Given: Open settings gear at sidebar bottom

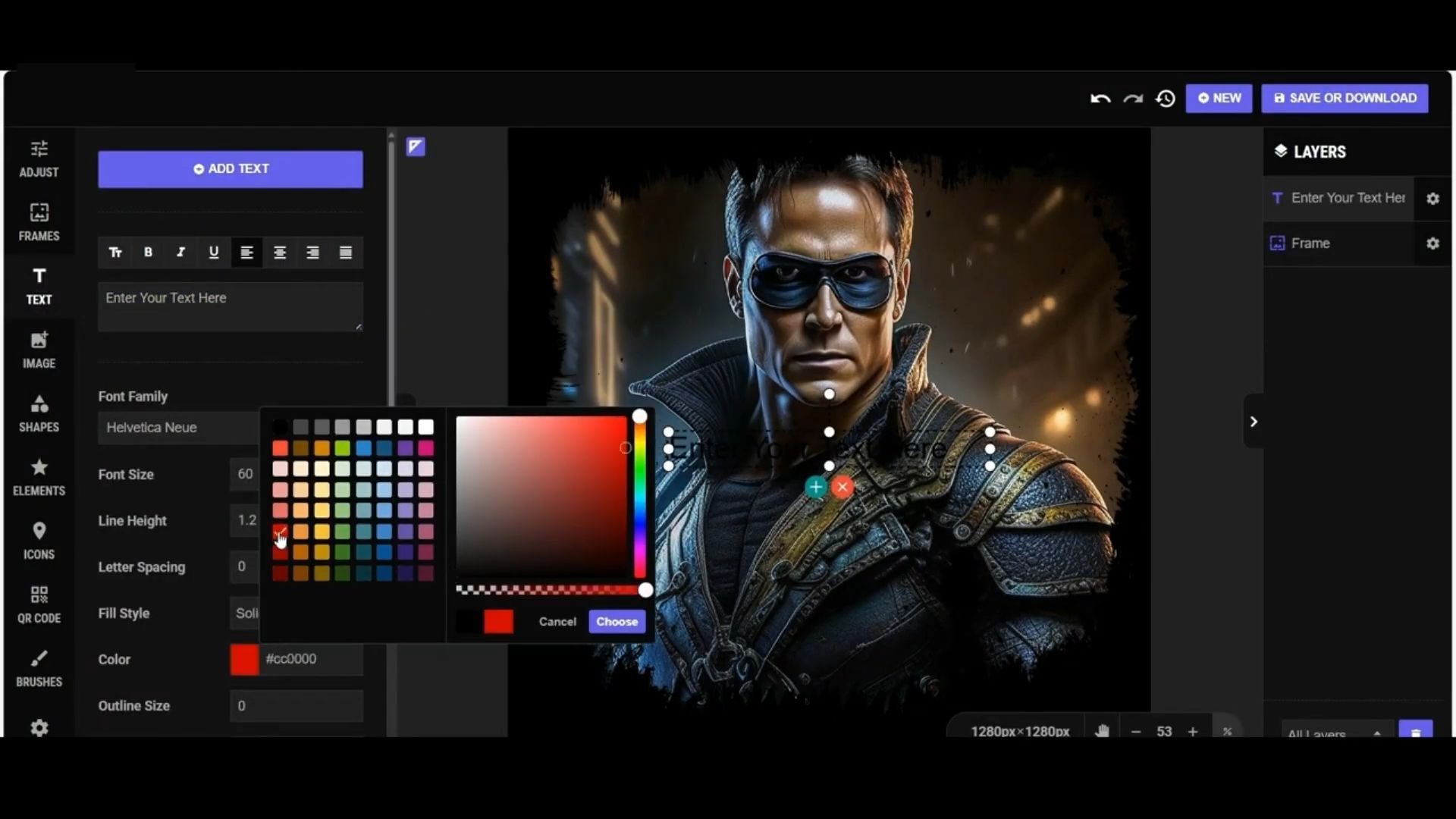Looking at the screenshot, I should [x=39, y=728].
